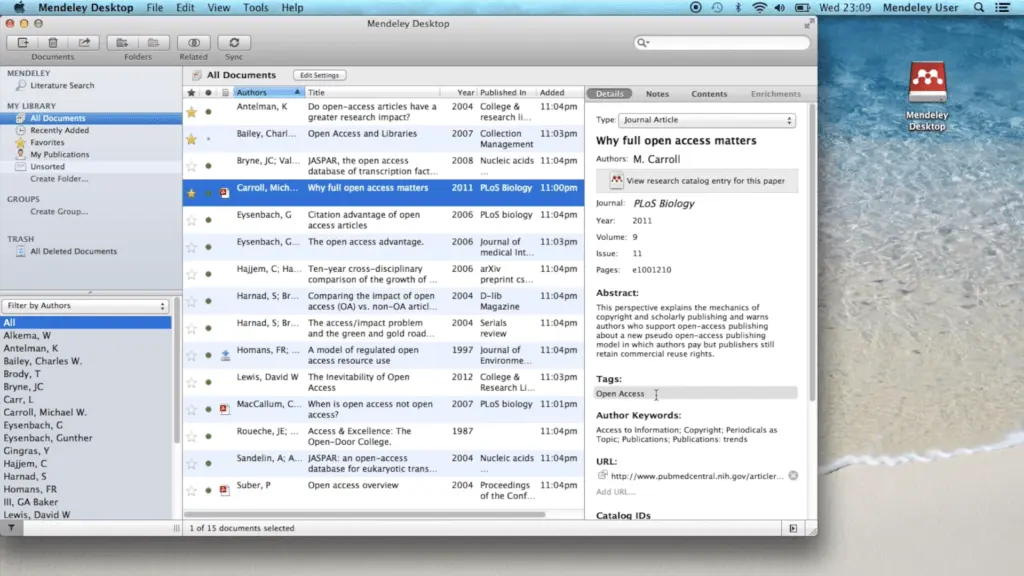Open Notification Center list icon
This screenshot has height=576, width=1024.
pos(1002,8)
